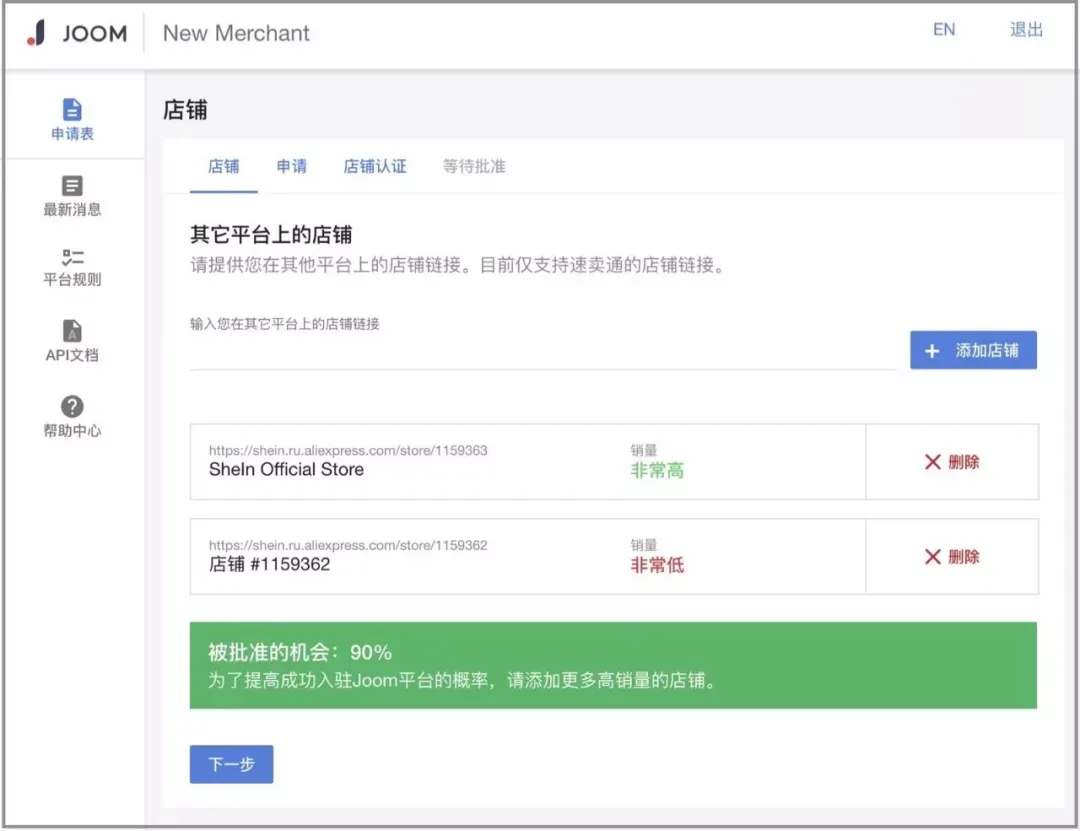
Task: Open the API文档 document icon
Action: [72, 331]
